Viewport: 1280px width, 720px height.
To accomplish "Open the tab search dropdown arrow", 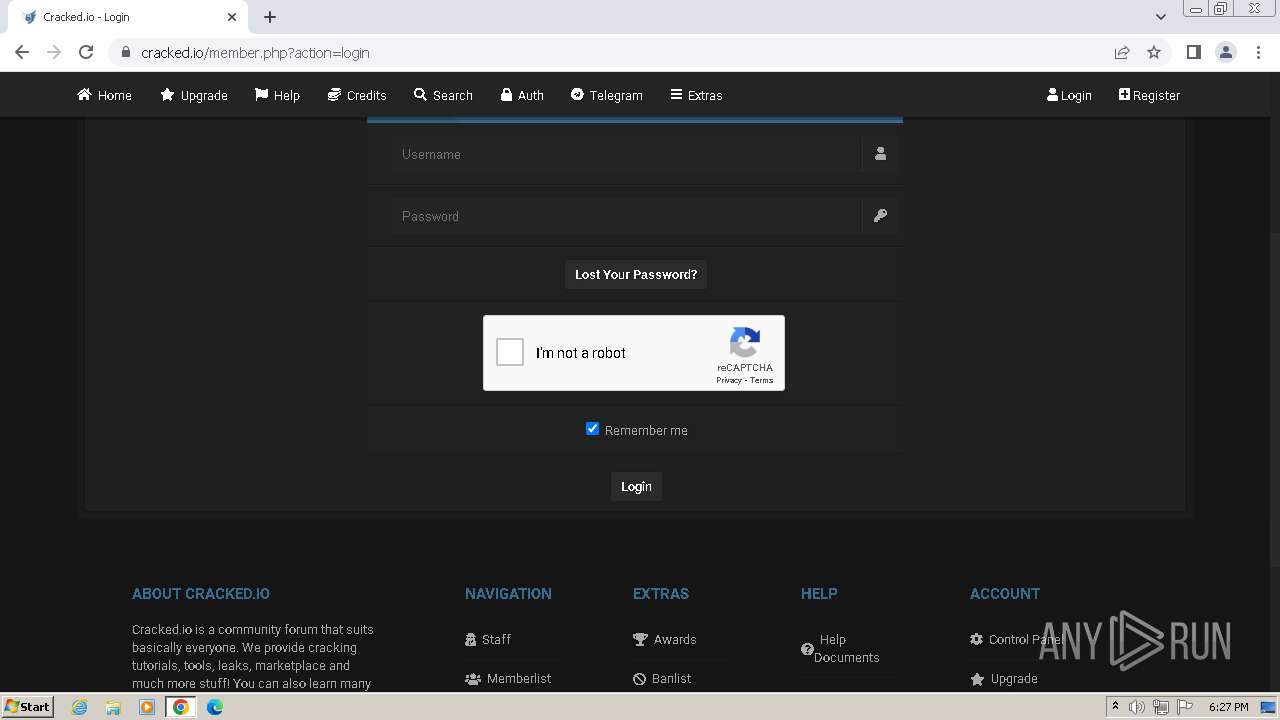I will coord(1161,17).
